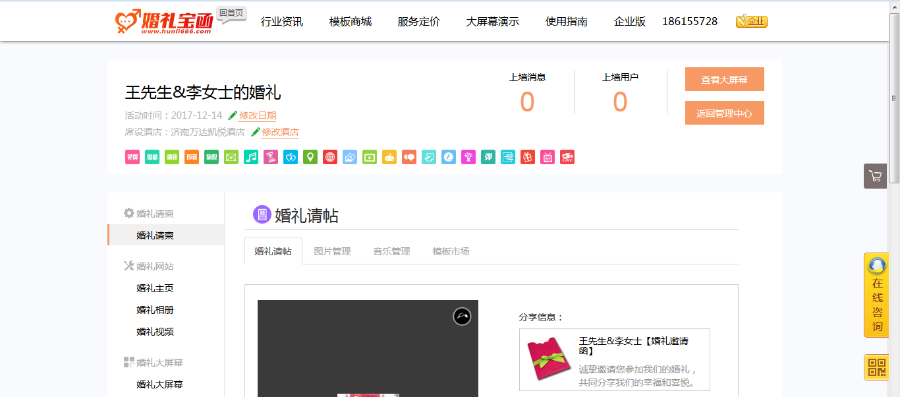Image resolution: width=900 pixels, height=397 pixels.
Task: Open 婚礼视频 in the sidebar
Action: point(155,332)
